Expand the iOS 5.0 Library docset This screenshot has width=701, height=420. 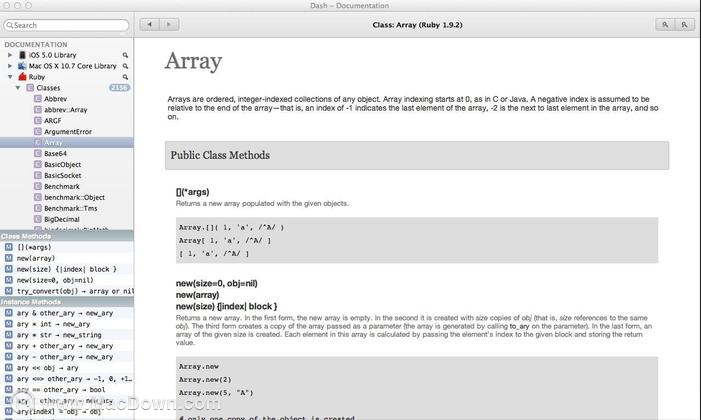(10, 55)
